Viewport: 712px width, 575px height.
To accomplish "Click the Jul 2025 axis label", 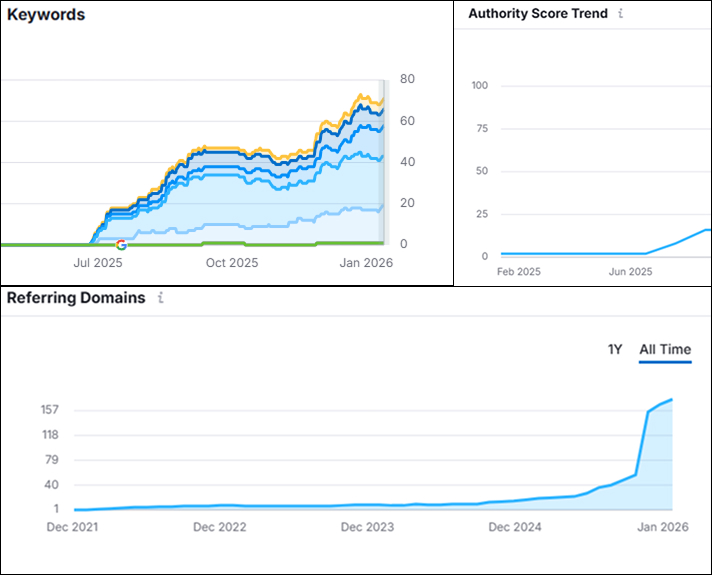I will pyautogui.click(x=98, y=263).
